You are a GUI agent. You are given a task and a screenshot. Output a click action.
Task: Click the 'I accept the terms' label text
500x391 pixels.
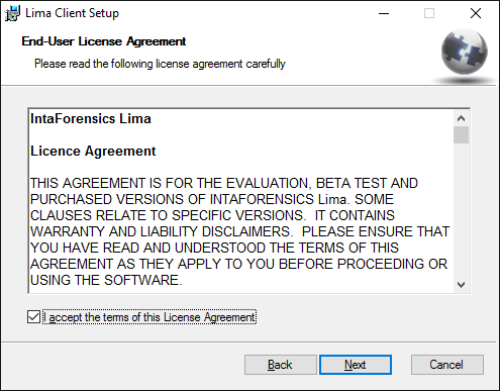click(150, 317)
